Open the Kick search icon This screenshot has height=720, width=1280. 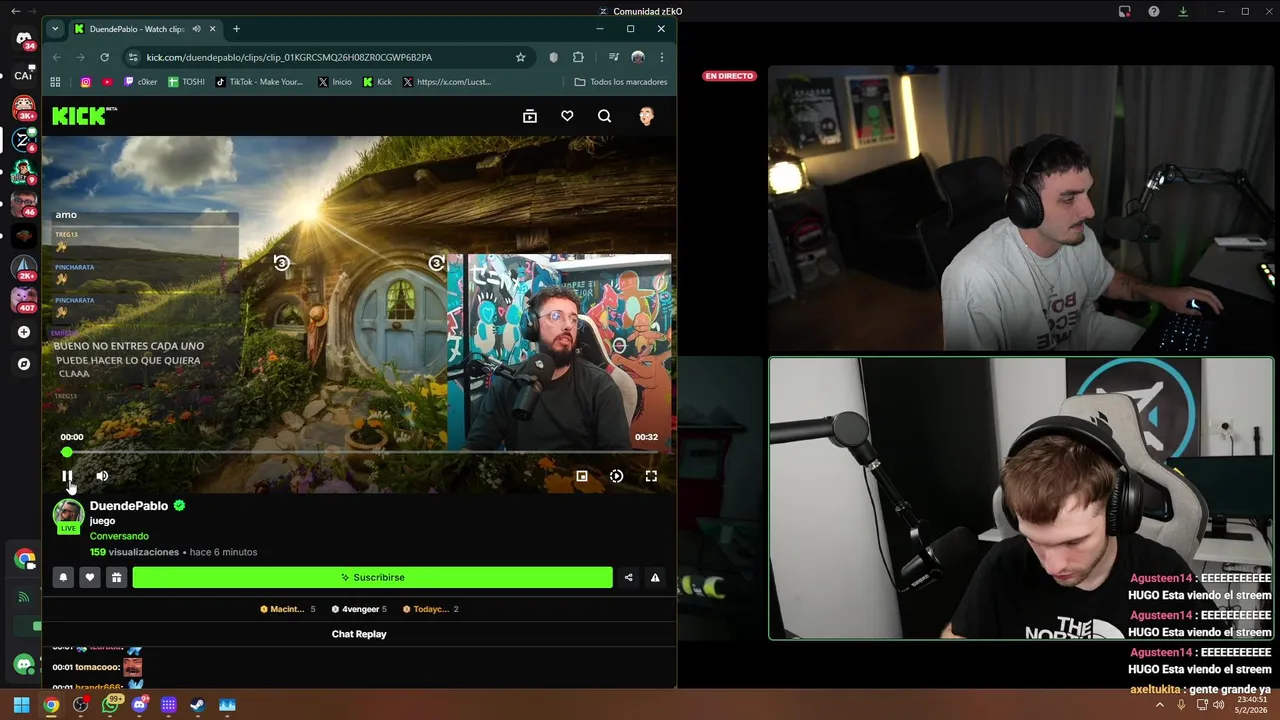click(604, 116)
